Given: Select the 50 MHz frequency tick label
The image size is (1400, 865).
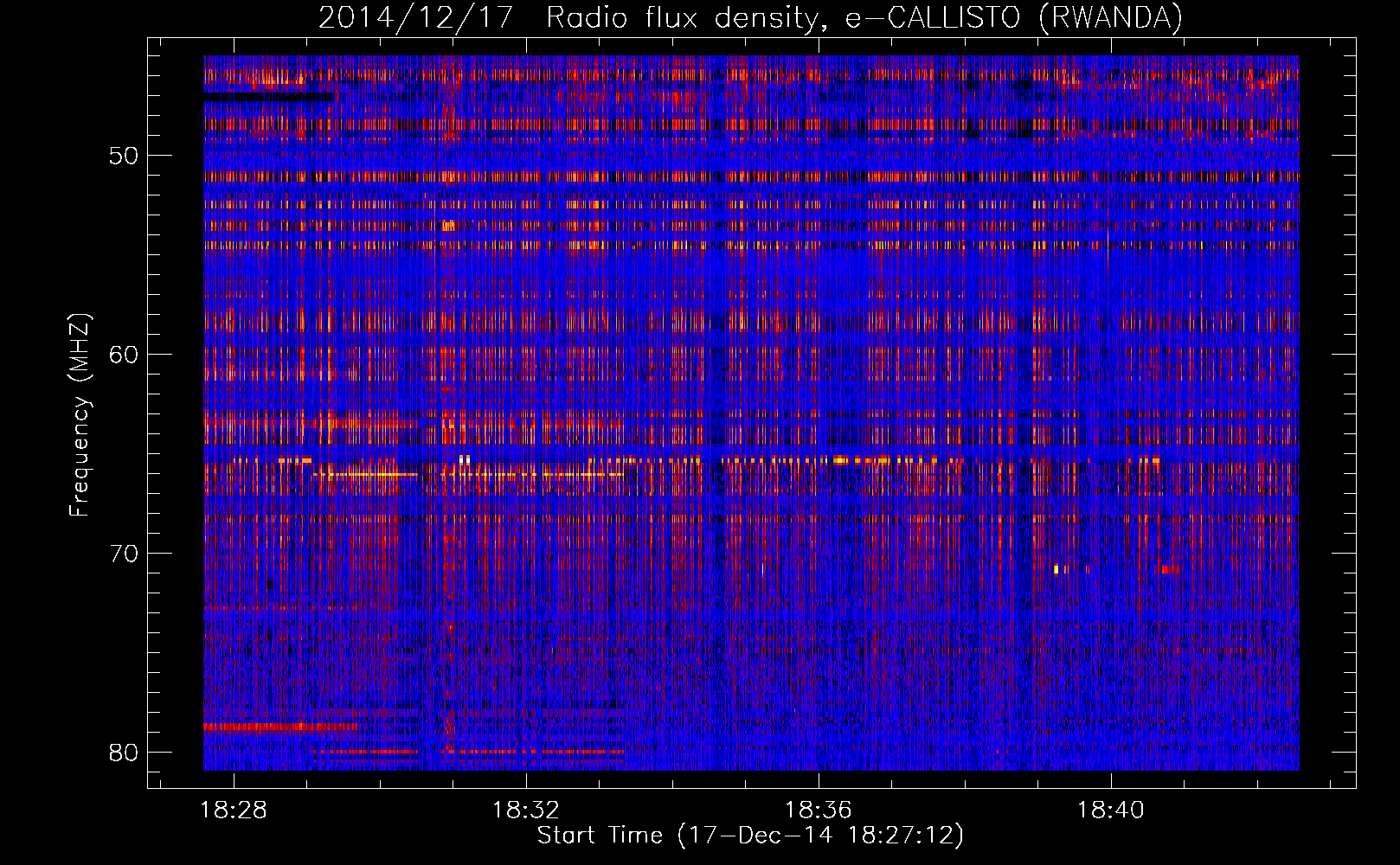Looking at the screenshot, I should tap(125, 157).
